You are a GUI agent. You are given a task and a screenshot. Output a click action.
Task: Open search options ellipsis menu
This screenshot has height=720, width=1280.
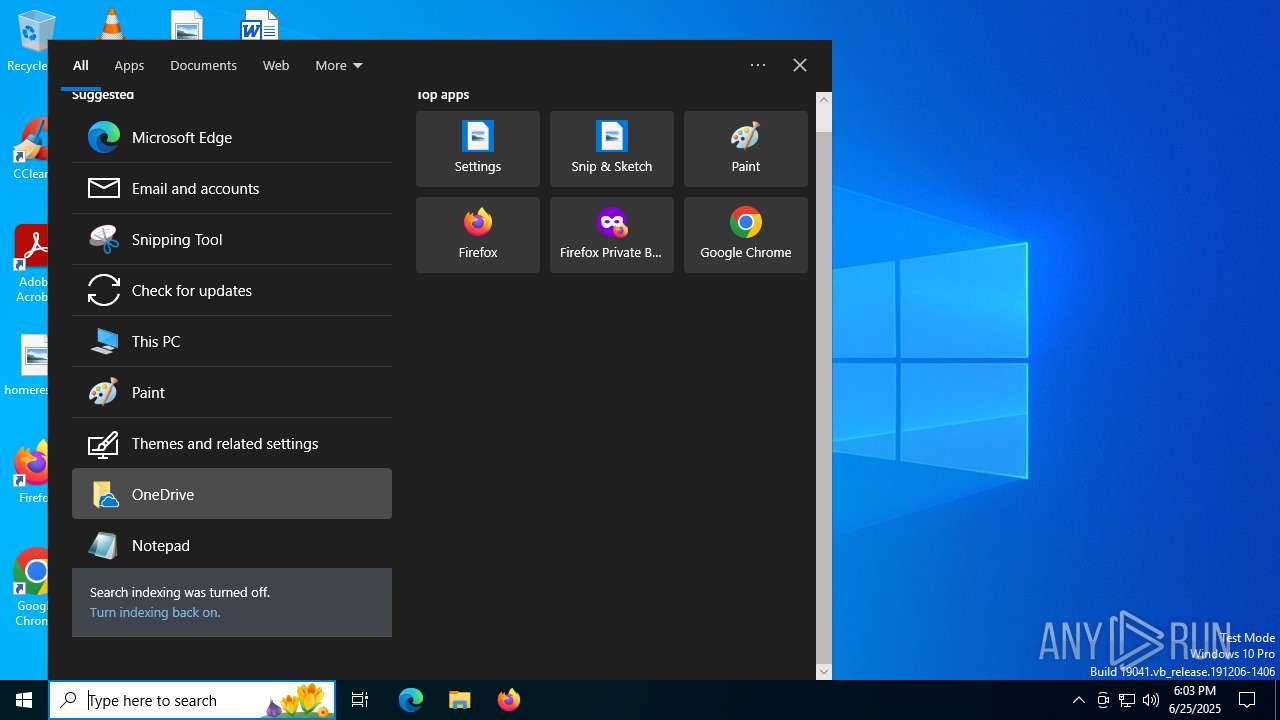[758, 65]
